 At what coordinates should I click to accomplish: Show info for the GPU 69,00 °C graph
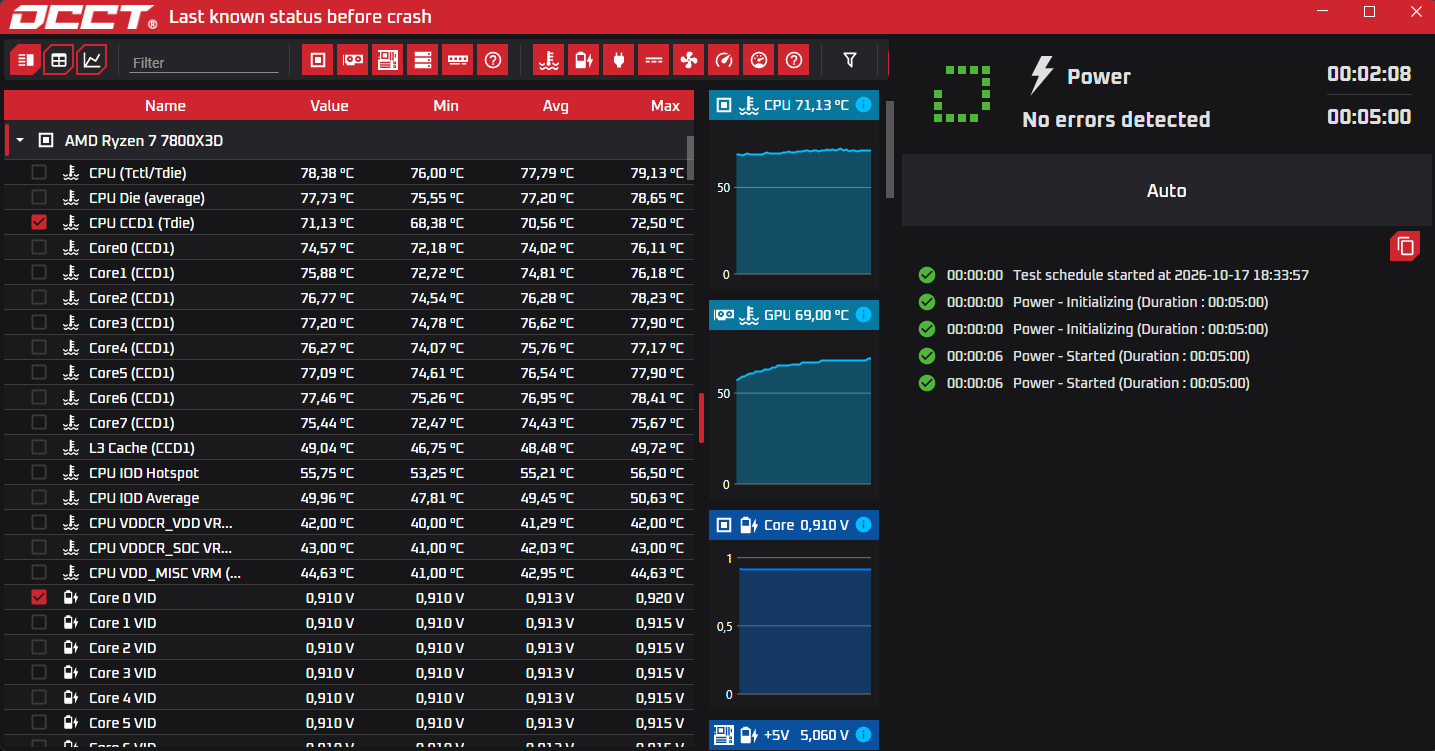tap(863, 315)
